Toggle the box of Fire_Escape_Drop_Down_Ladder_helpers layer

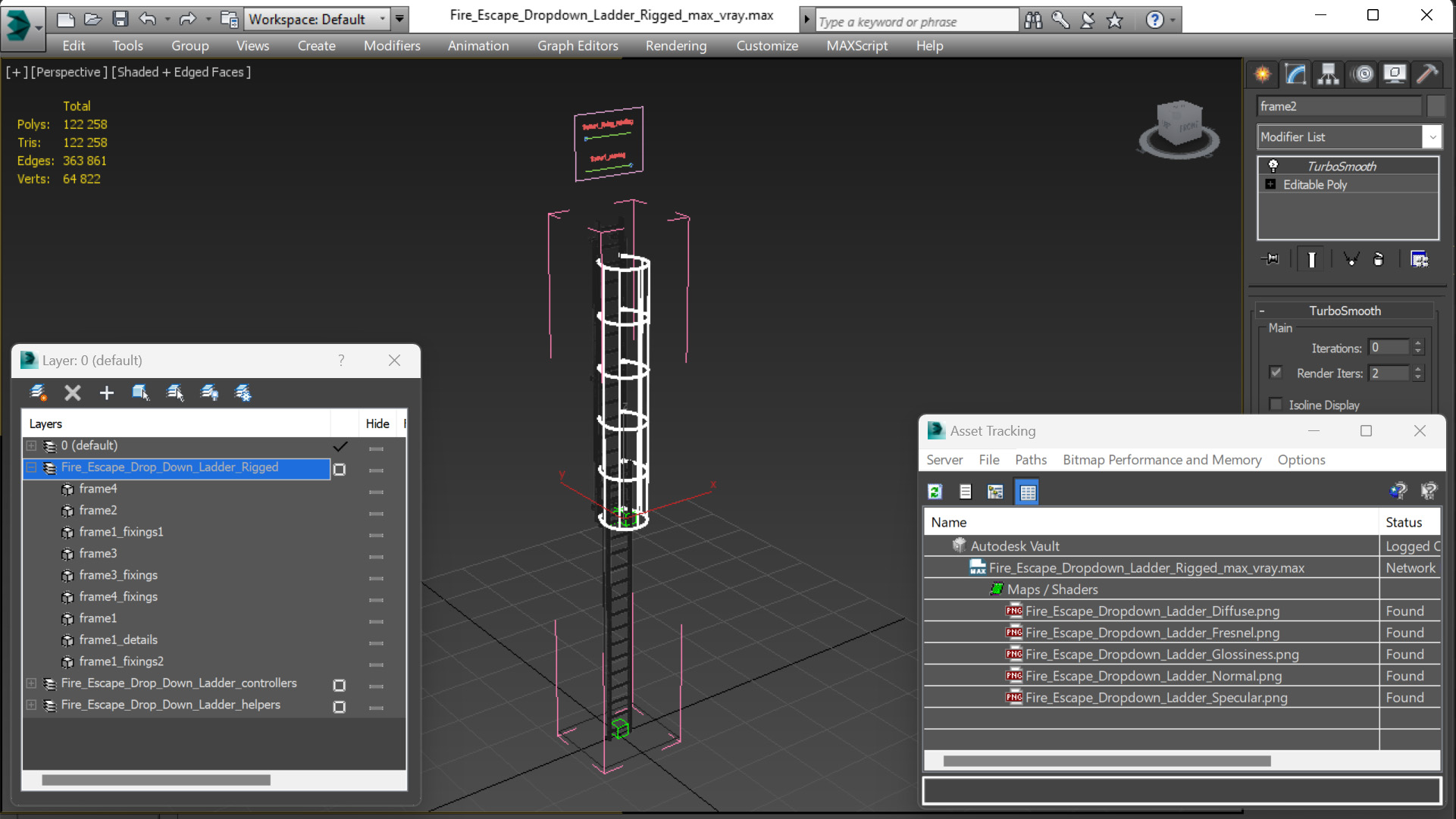click(340, 707)
